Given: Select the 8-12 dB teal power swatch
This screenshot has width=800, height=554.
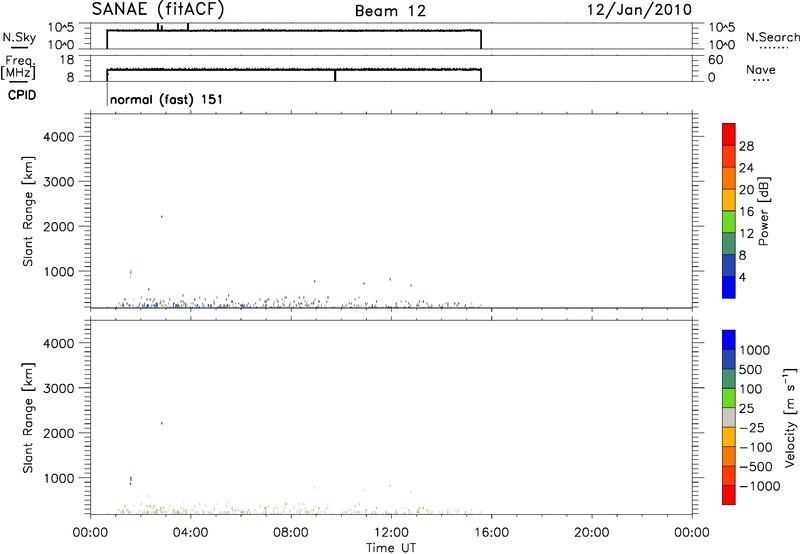Looking at the screenshot, I should point(729,243).
